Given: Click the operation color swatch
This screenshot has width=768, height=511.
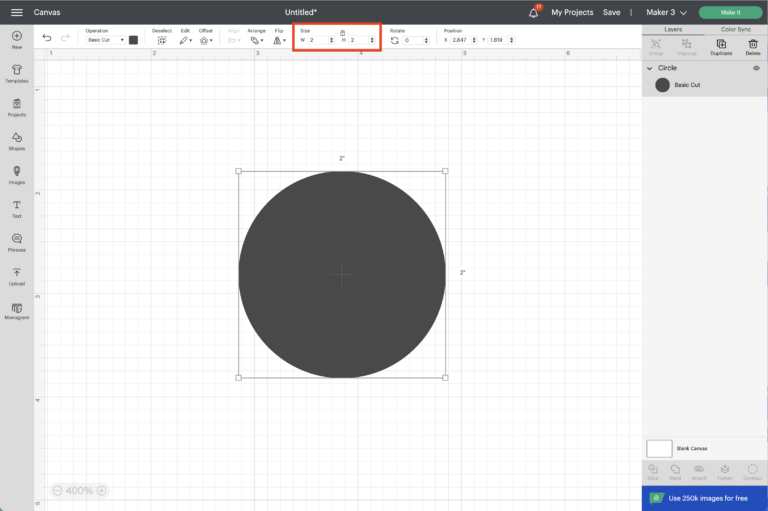Looking at the screenshot, I should (133, 40).
